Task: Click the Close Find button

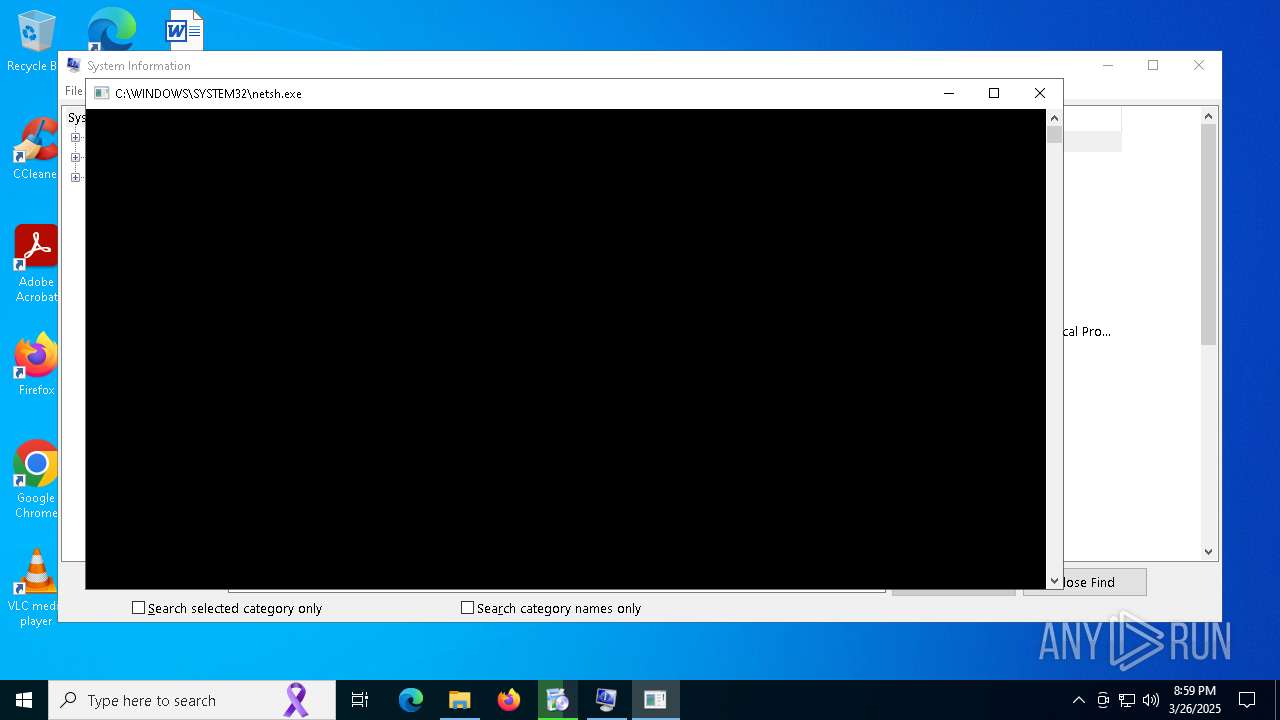Action: [1085, 582]
